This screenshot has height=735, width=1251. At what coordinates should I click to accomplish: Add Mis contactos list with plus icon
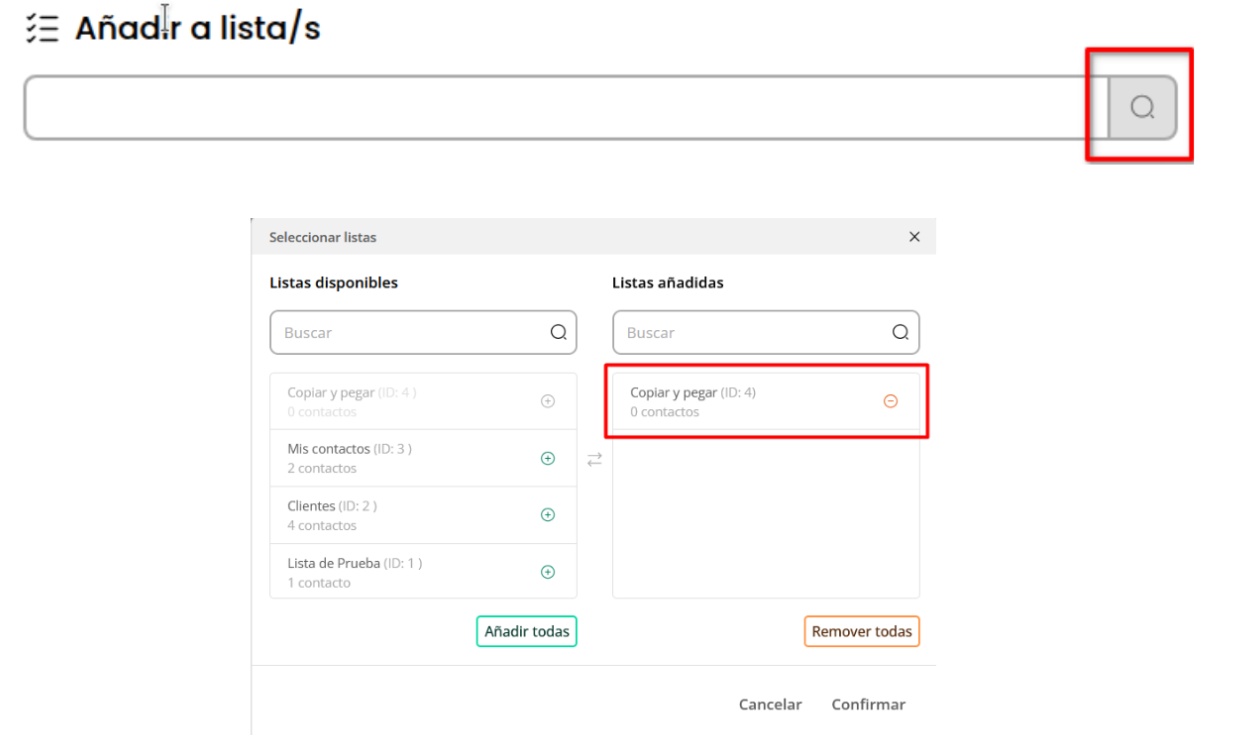tap(547, 458)
